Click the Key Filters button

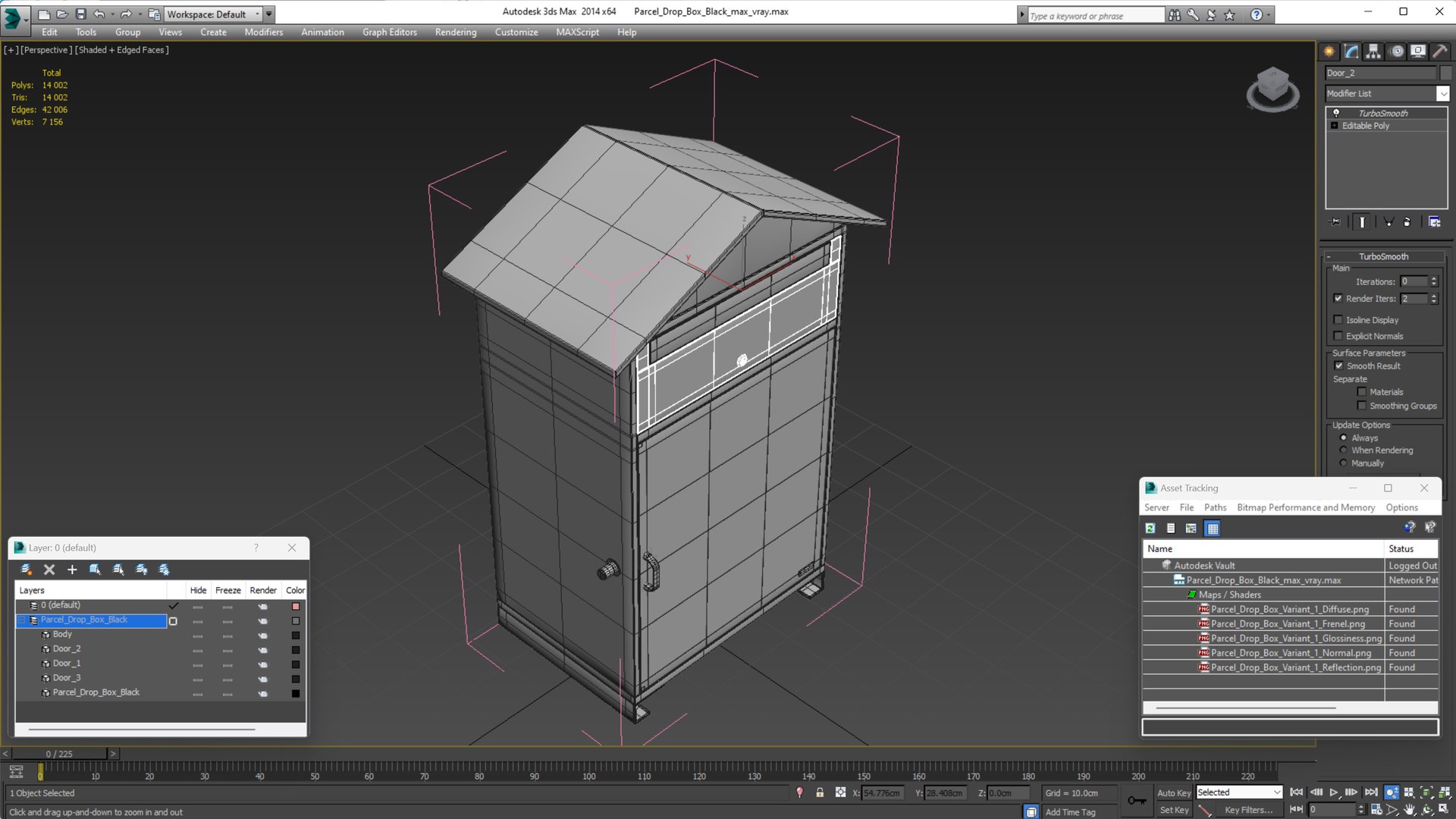point(1248,810)
